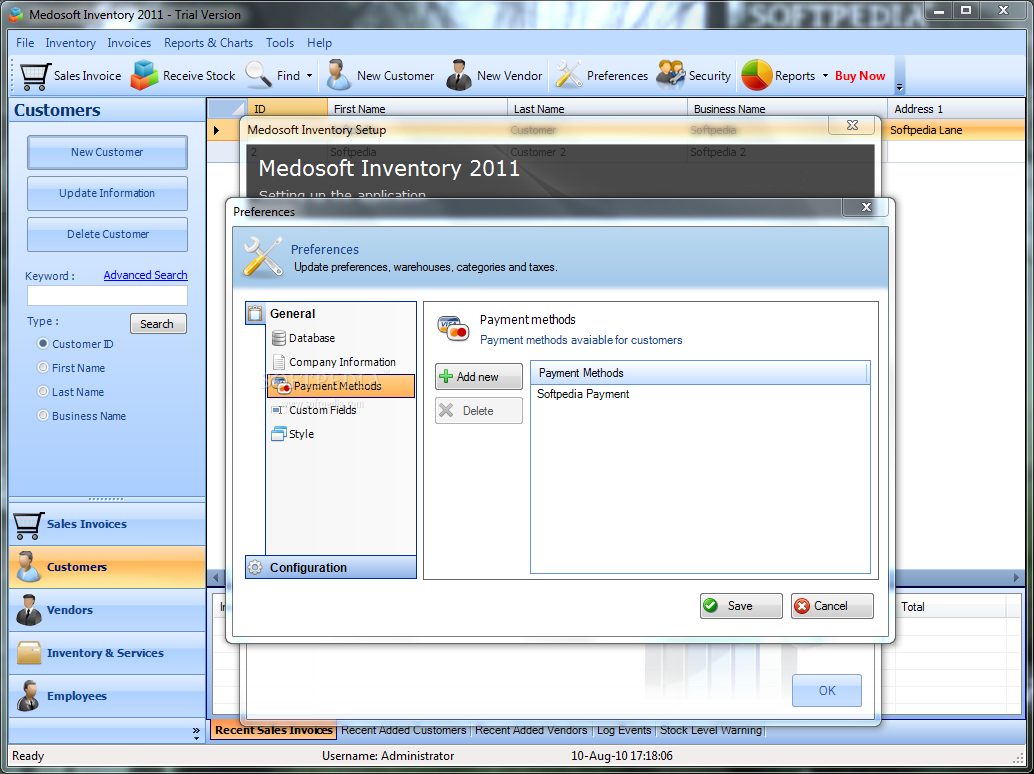The height and width of the screenshot is (774, 1034).
Task: Click the Update Information button
Action: (x=107, y=193)
